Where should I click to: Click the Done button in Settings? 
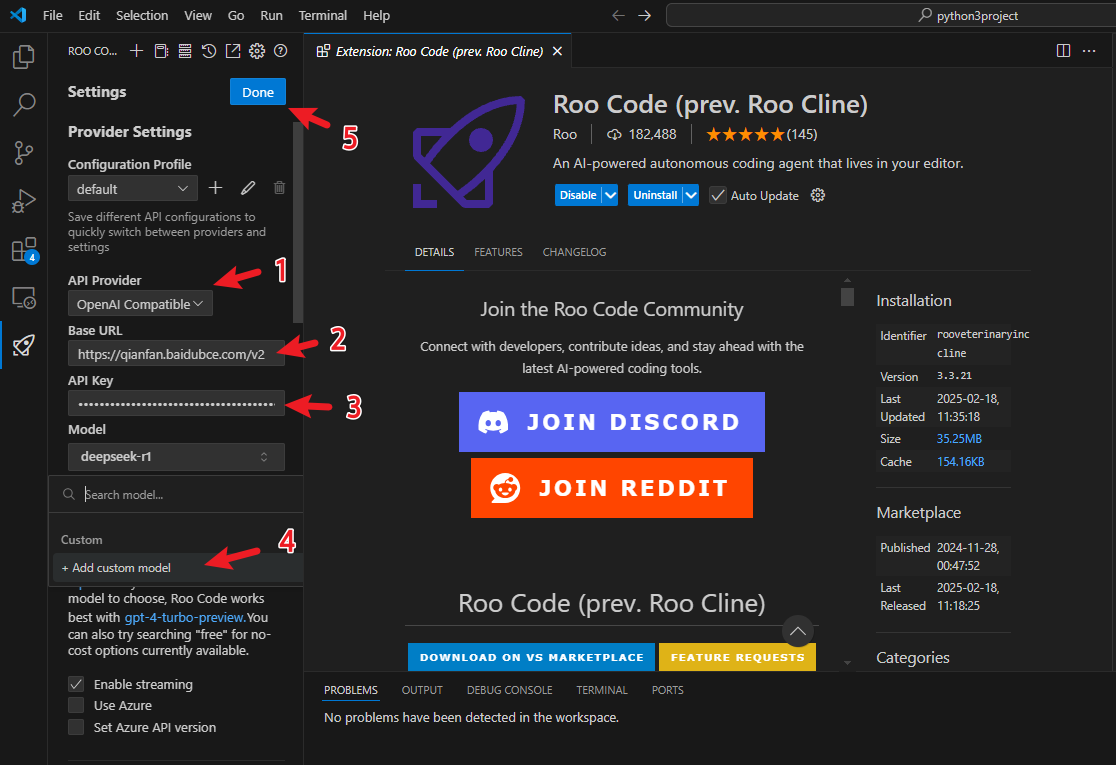tap(258, 92)
